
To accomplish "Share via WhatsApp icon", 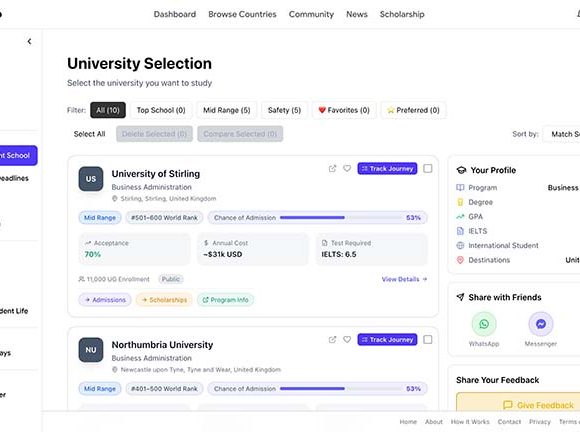I will tap(484, 324).
